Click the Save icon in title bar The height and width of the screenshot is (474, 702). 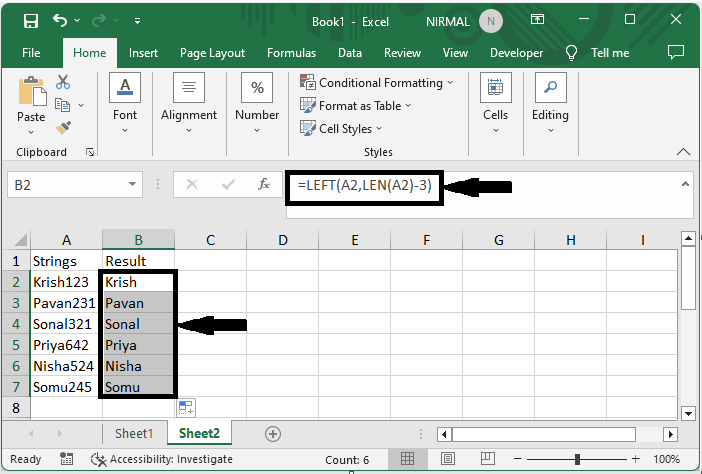31,20
